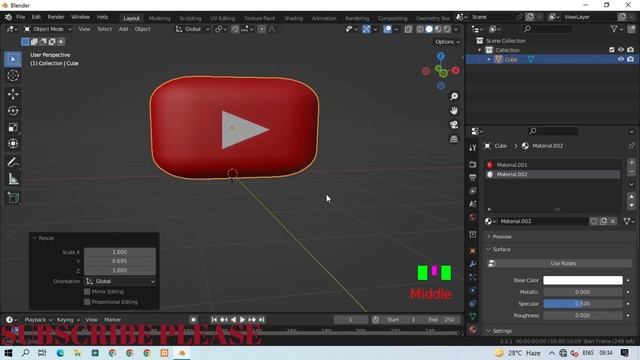The image size is (640, 360).
Task: Switch perspective/orthographic grid icon
Action: pyautogui.click(x=454, y=139)
